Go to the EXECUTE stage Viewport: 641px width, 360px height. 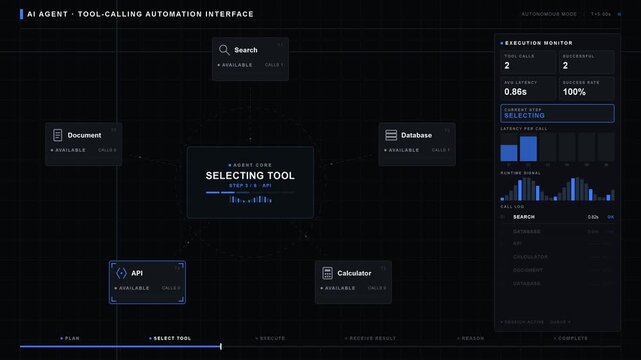270,338
